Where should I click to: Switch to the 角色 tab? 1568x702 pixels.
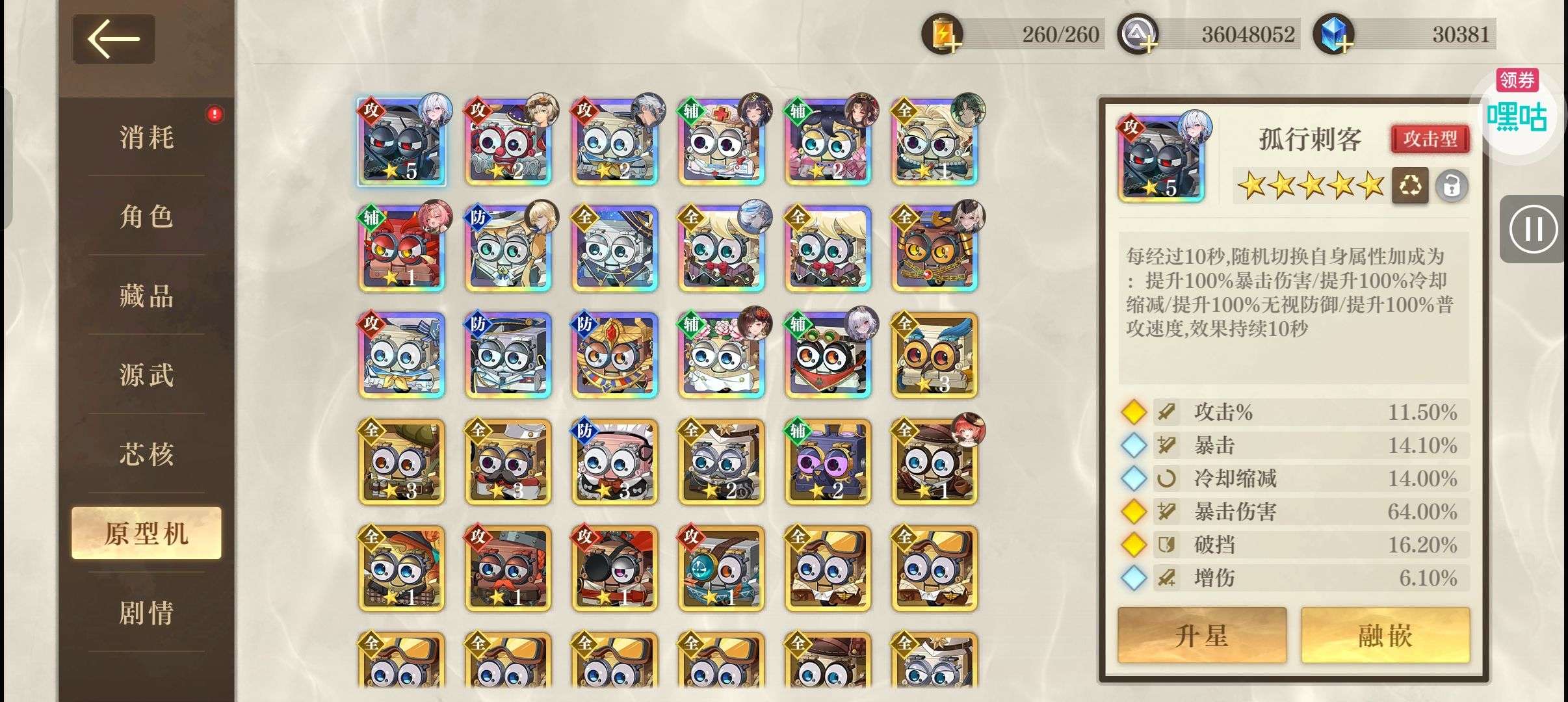tap(147, 216)
